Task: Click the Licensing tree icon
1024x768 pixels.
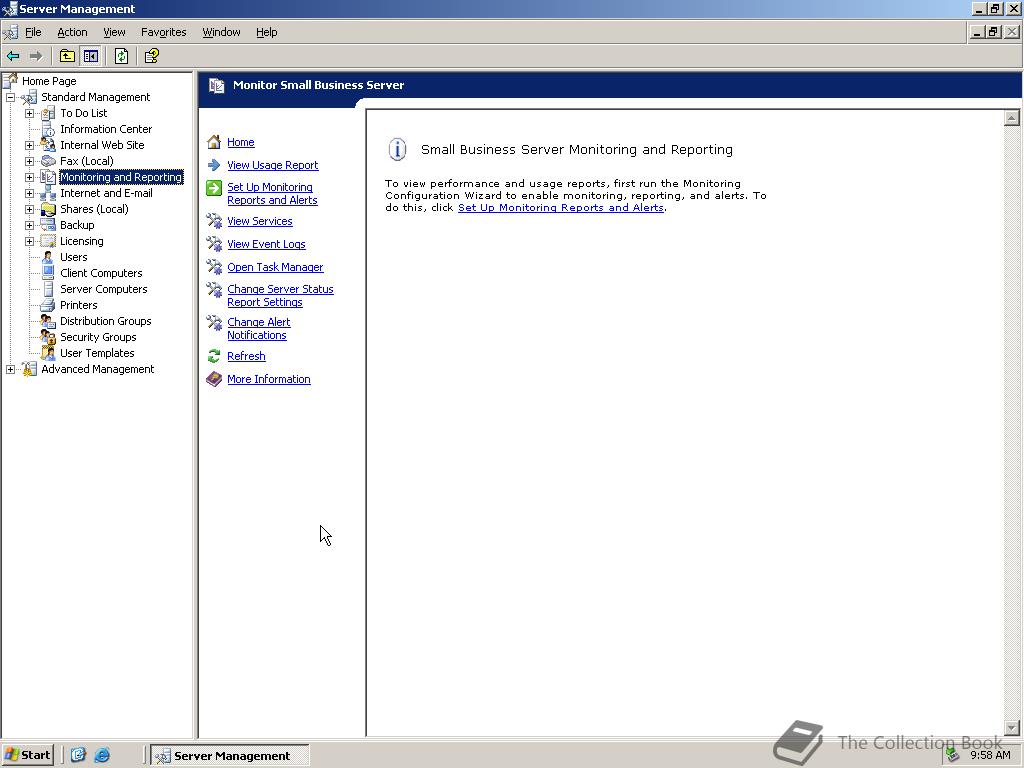Action: (48, 241)
